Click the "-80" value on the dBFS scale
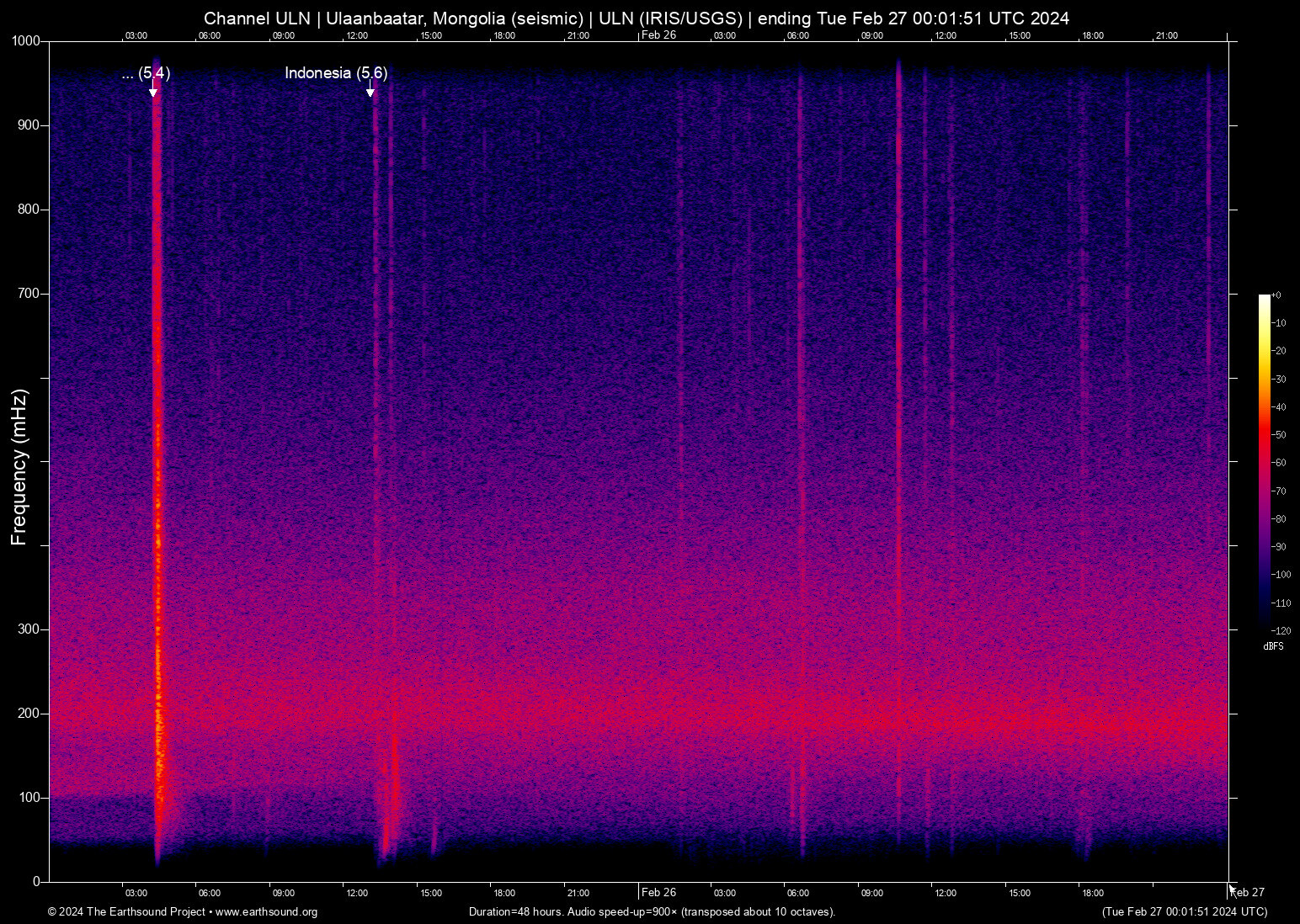The image size is (1300, 924). tap(1279, 519)
